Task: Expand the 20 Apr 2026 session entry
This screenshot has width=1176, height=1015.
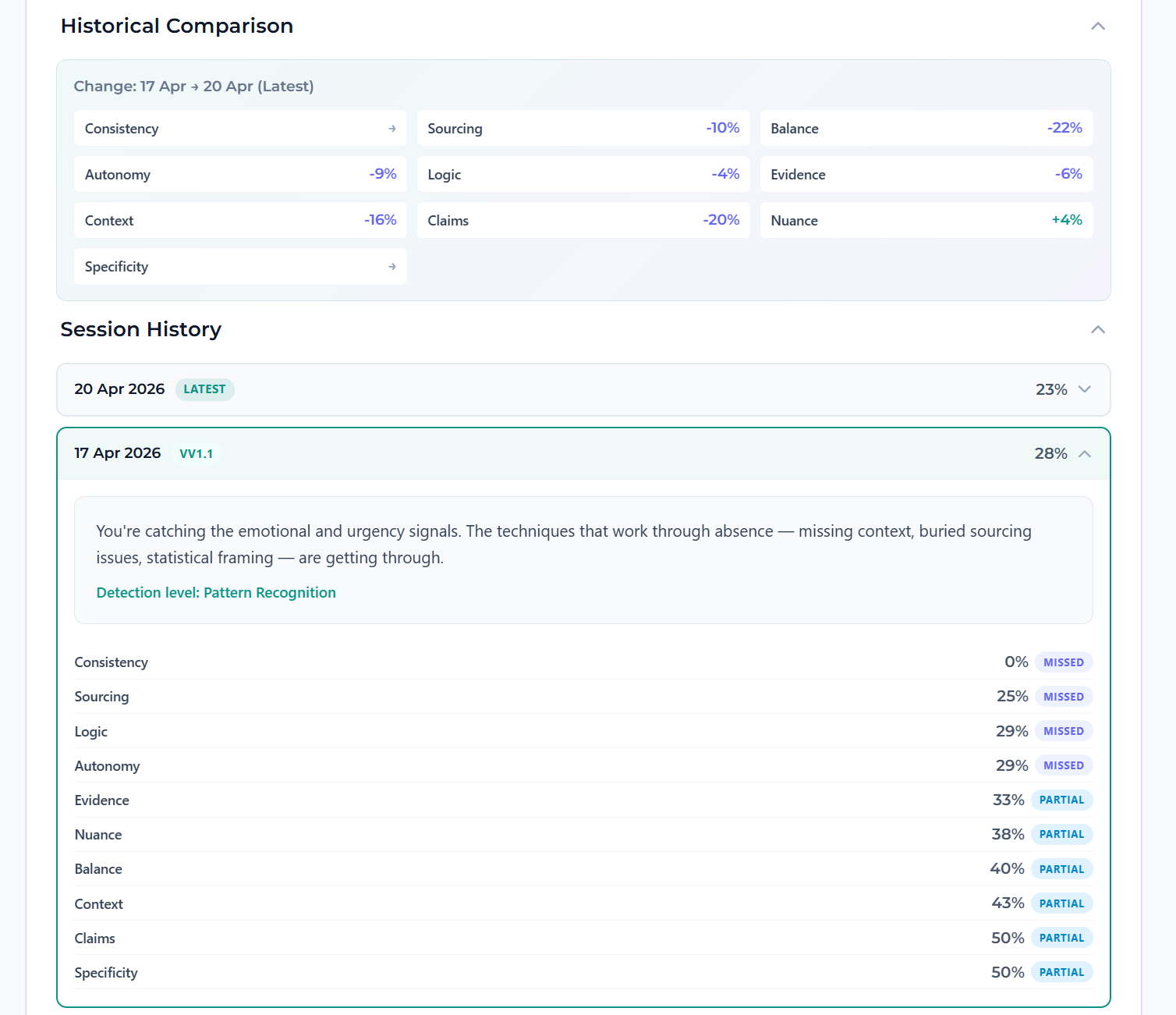Action: point(1085,389)
